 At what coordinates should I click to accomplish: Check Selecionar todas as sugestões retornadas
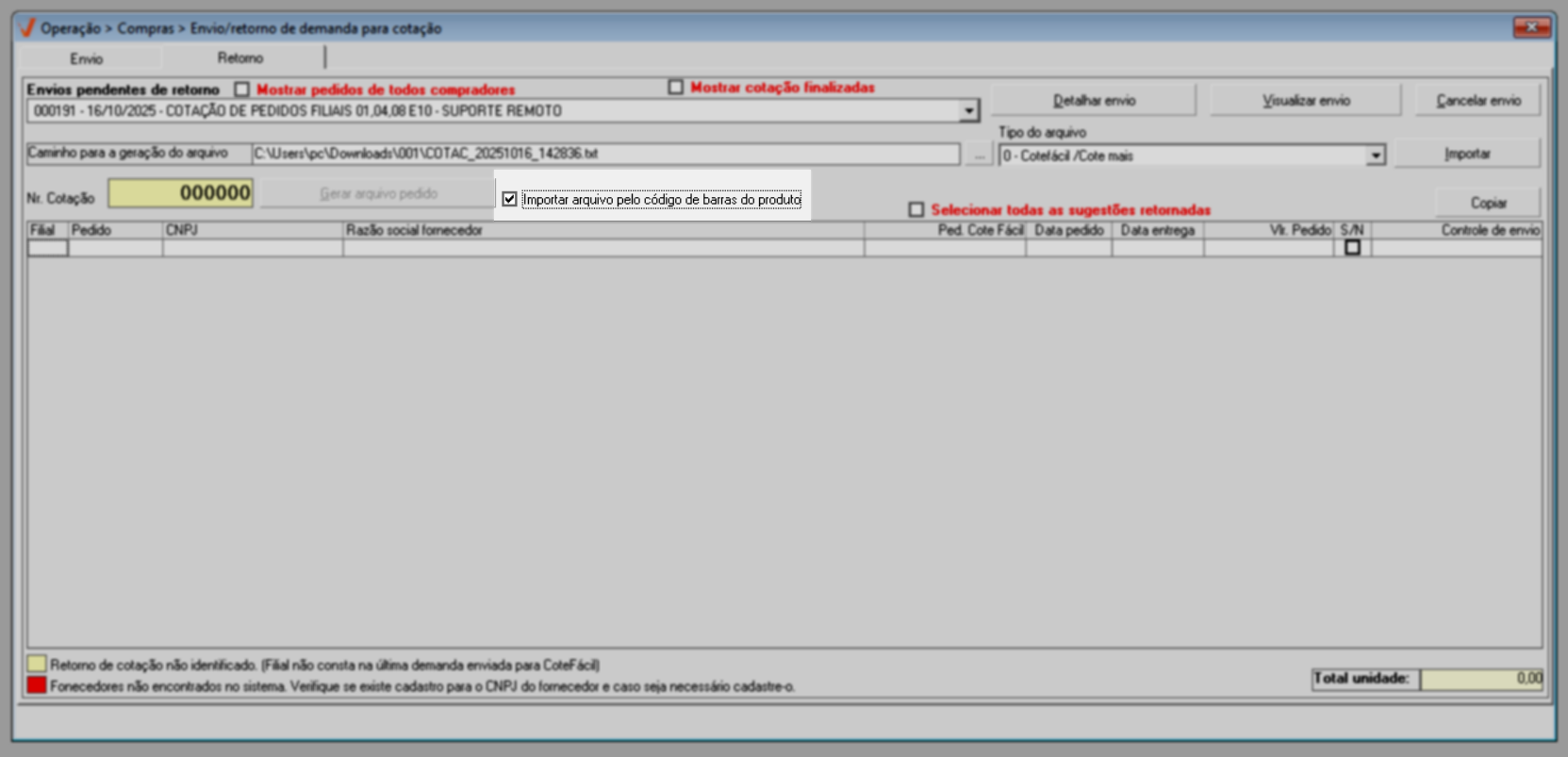coord(916,209)
